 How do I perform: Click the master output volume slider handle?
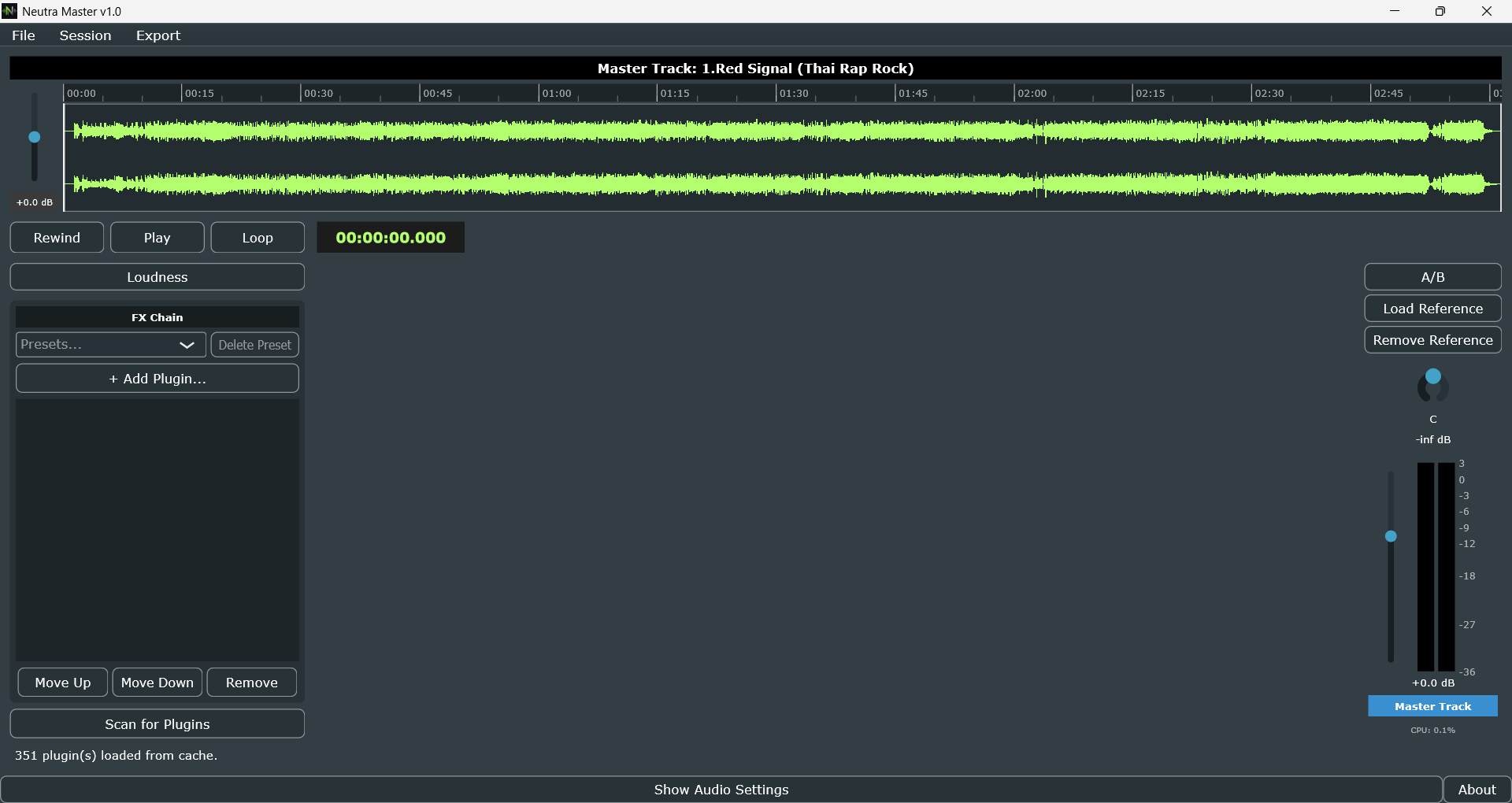[1391, 536]
